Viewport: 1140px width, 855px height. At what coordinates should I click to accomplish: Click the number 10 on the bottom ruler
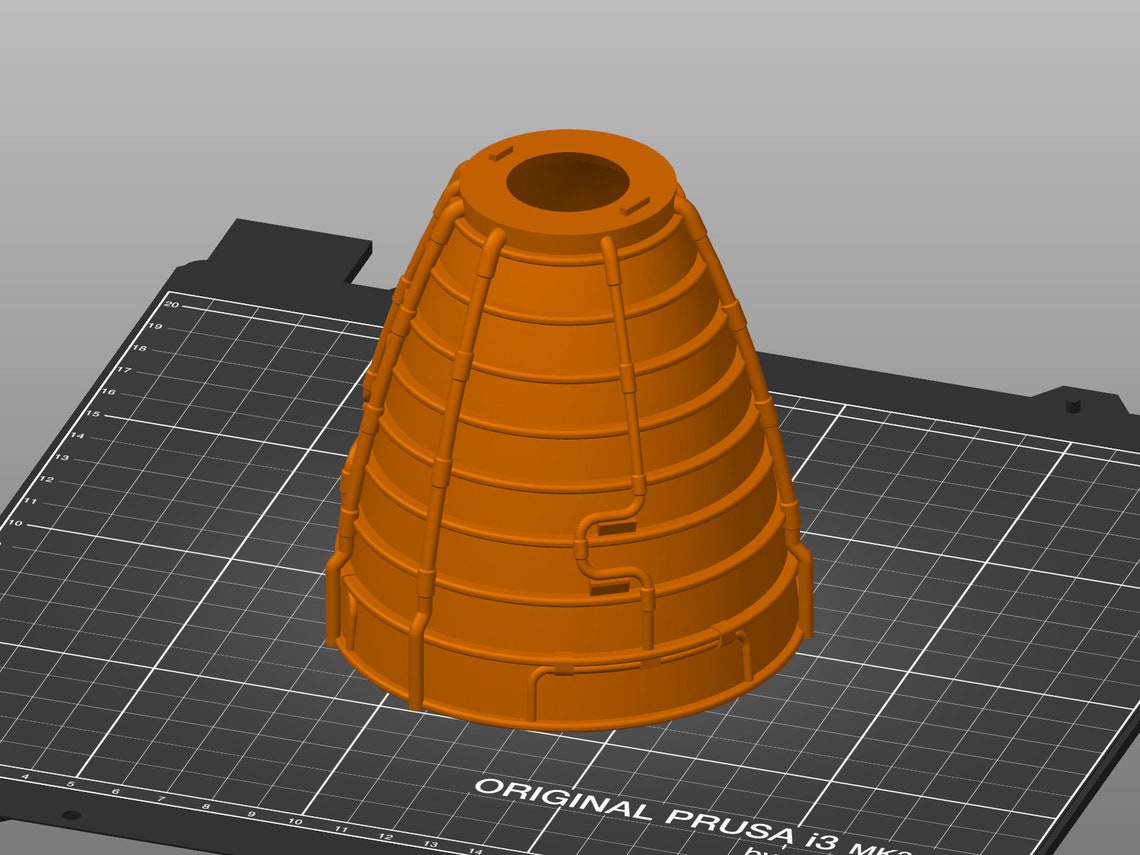[x=296, y=821]
